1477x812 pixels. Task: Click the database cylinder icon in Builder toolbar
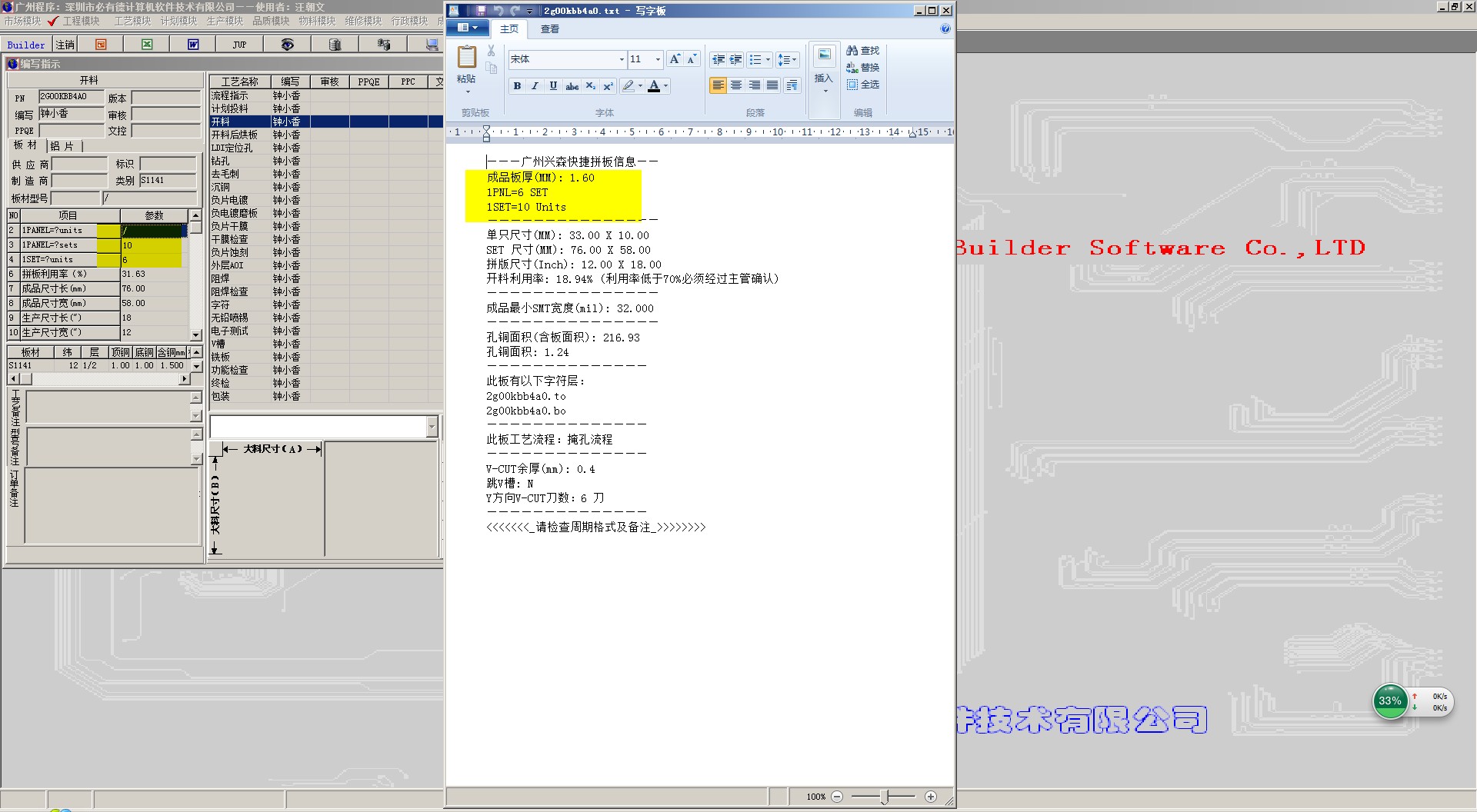coord(335,45)
